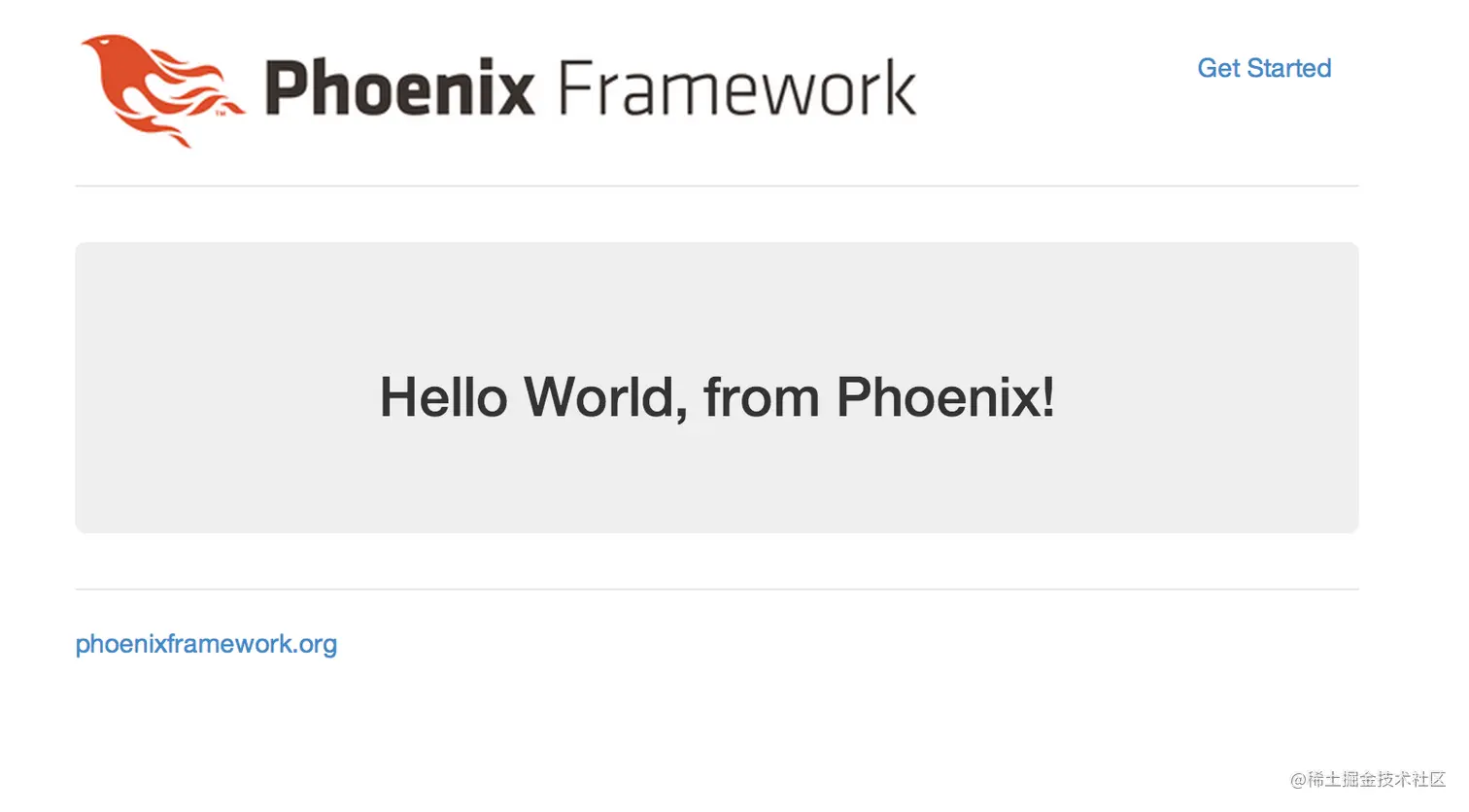
Task: Click the divider line below the header
Action: click(717, 184)
